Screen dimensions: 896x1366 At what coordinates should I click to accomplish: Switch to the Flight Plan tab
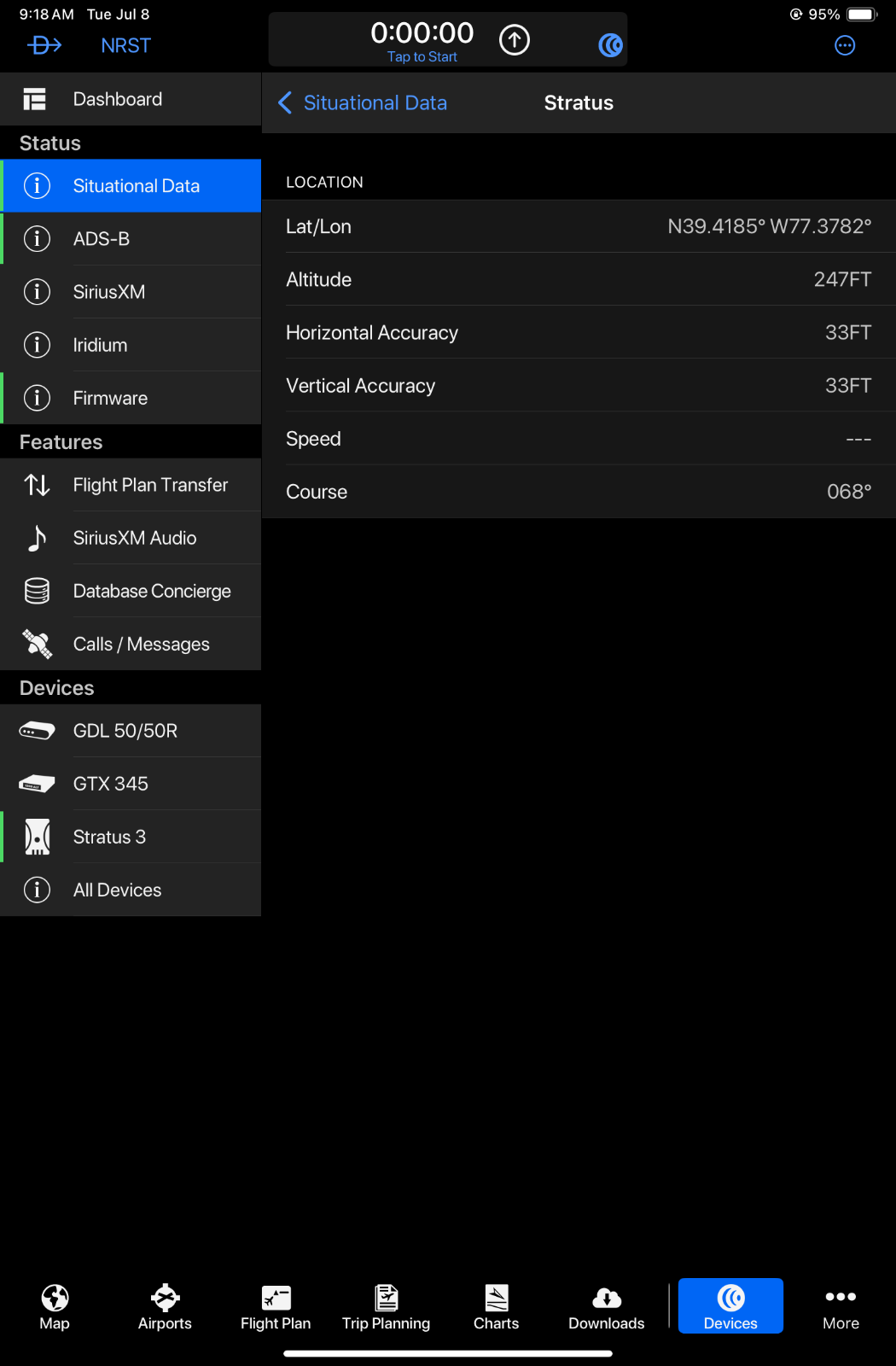(x=276, y=1306)
